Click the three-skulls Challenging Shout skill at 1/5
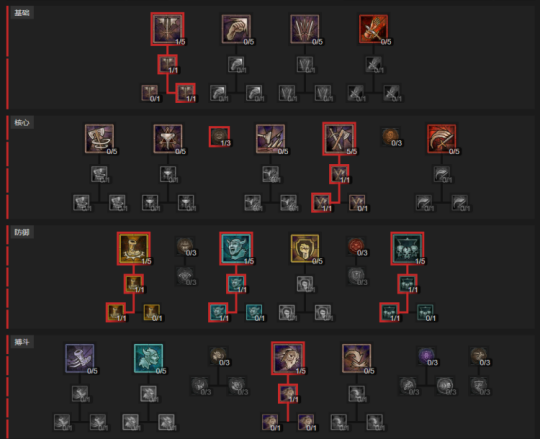Viewport: 540px width, 439px height. [407, 248]
